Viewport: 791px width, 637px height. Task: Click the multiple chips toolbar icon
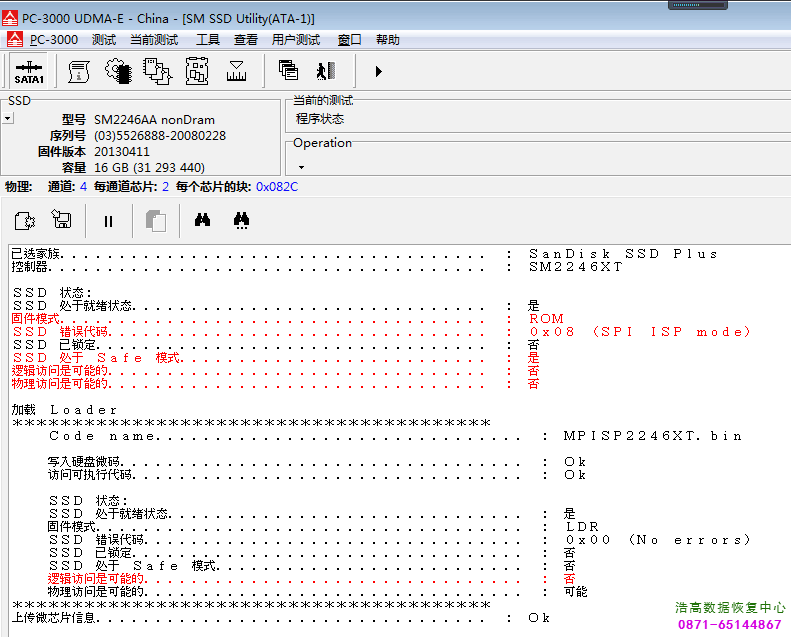pos(157,71)
